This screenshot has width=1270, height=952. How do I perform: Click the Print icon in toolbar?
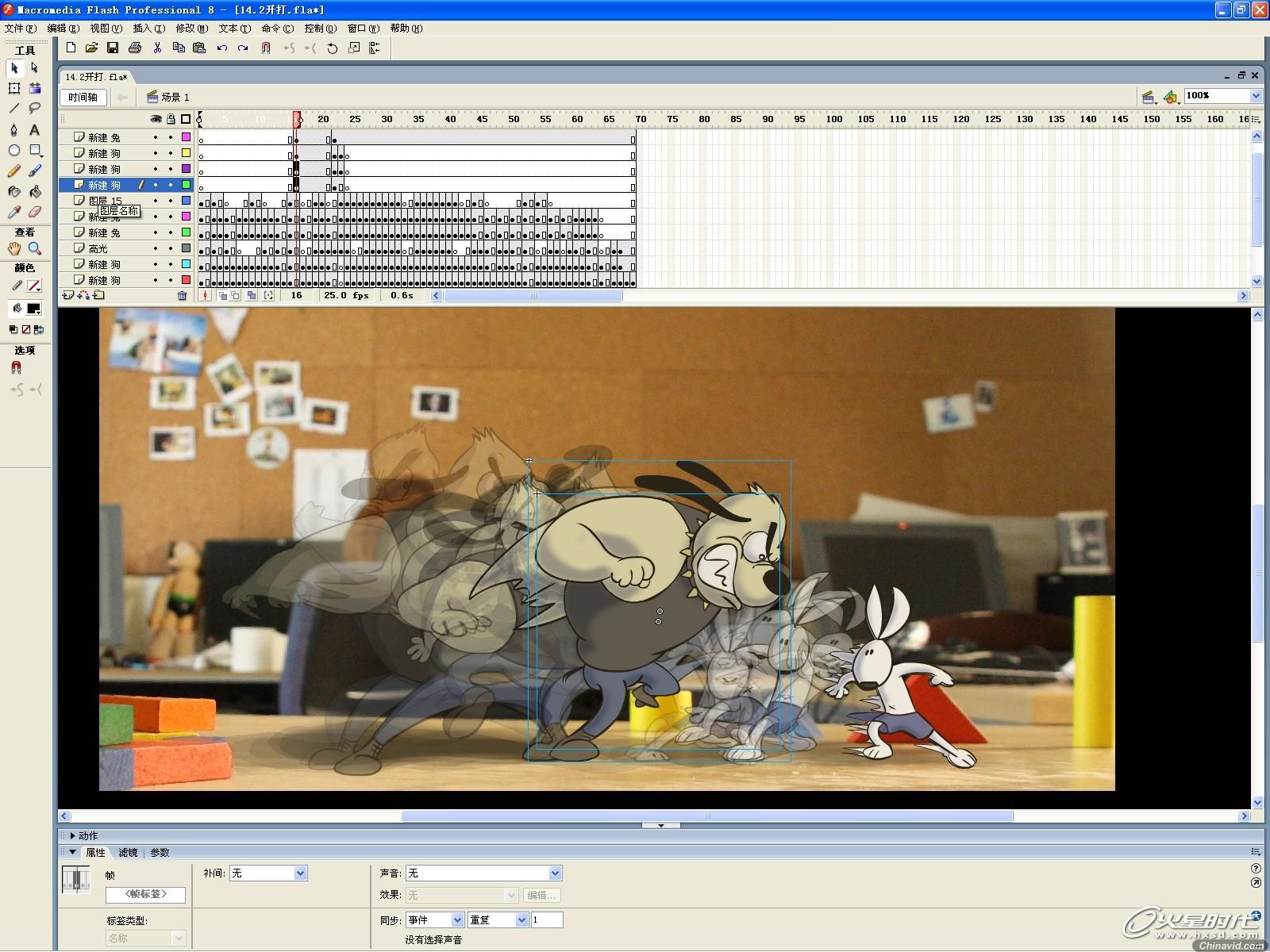point(135,48)
